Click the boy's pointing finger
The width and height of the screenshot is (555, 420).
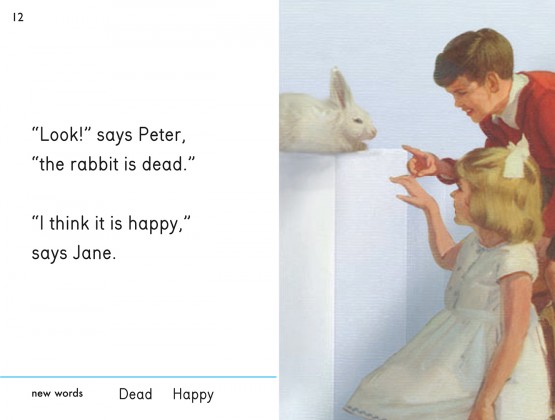pyautogui.click(x=411, y=150)
